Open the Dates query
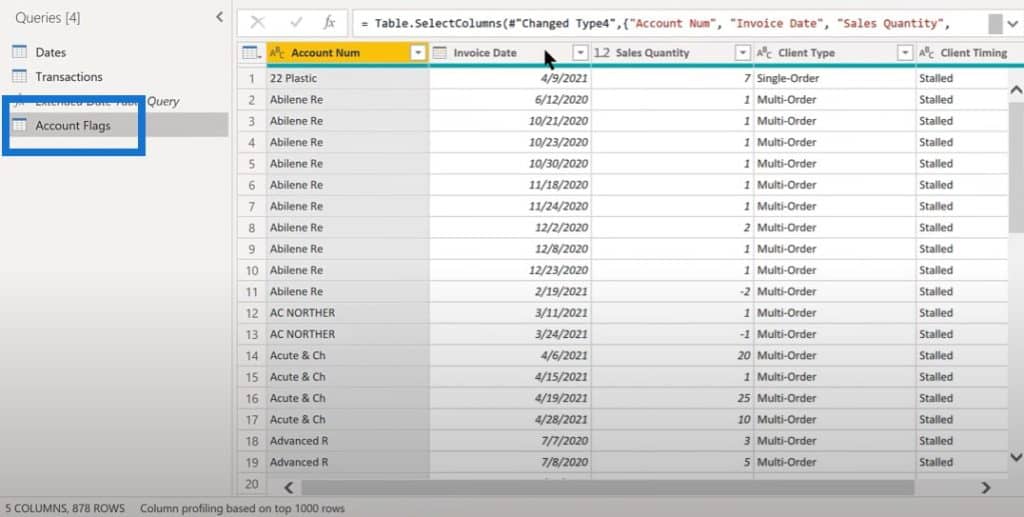This screenshot has width=1024, height=517. pyautogui.click(x=50, y=52)
